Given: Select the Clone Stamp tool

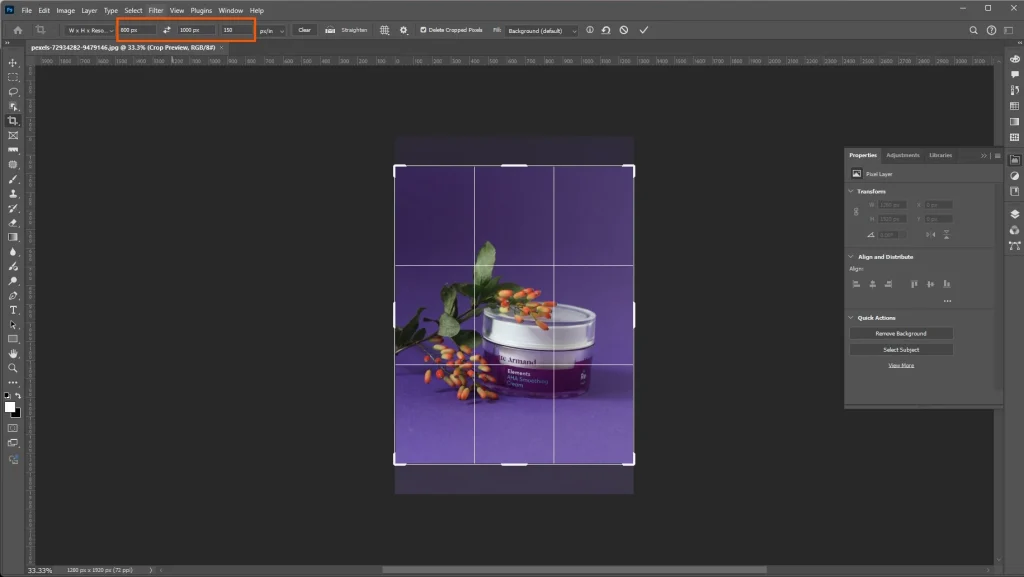Looking at the screenshot, I should click(x=13, y=194).
